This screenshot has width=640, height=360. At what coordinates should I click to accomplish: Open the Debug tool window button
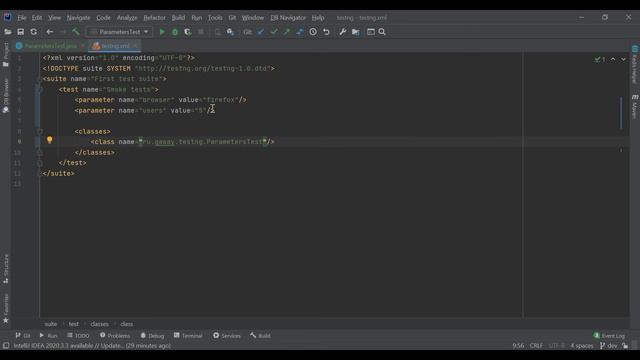pos(152,336)
